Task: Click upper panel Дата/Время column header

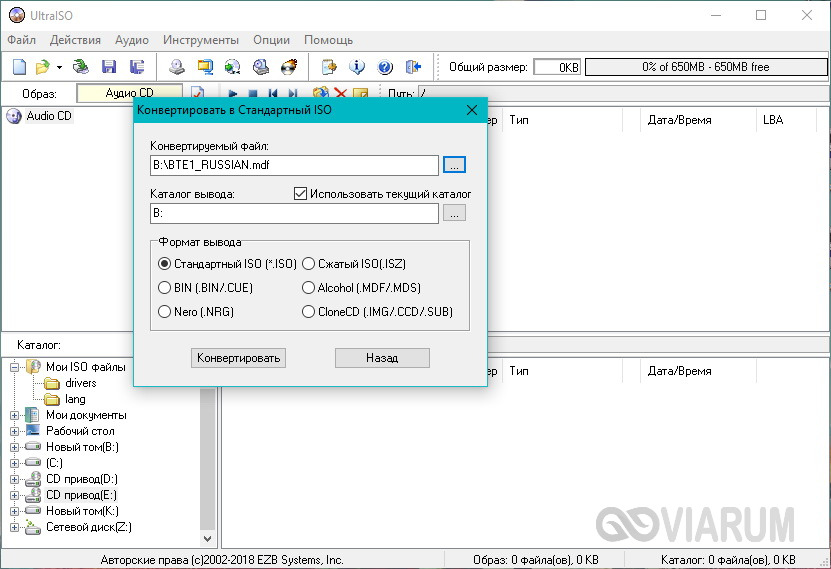Action: tap(699, 120)
